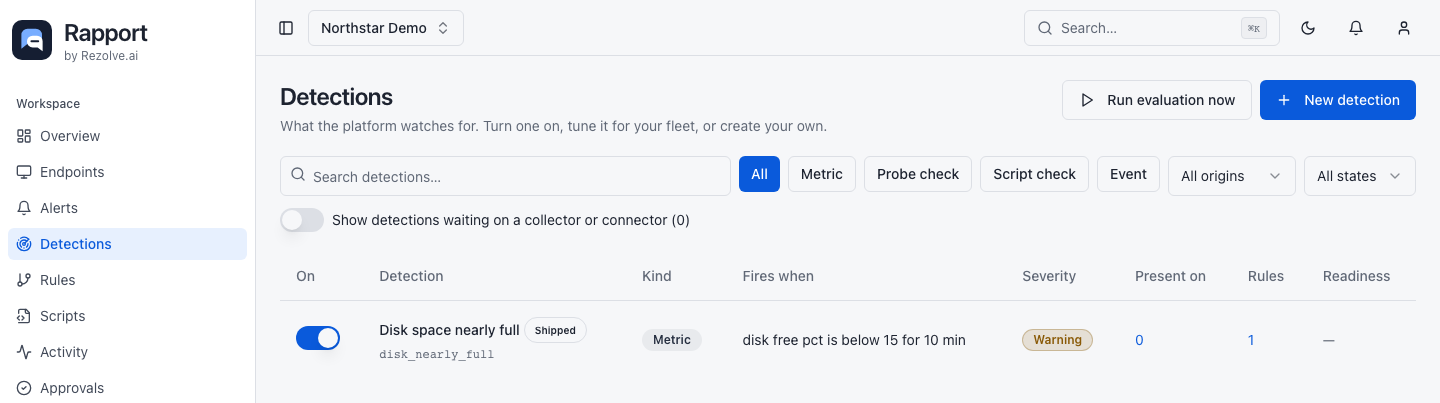Open the Northstar Demo workspace switcher
1440x403 pixels.
[386, 28]
